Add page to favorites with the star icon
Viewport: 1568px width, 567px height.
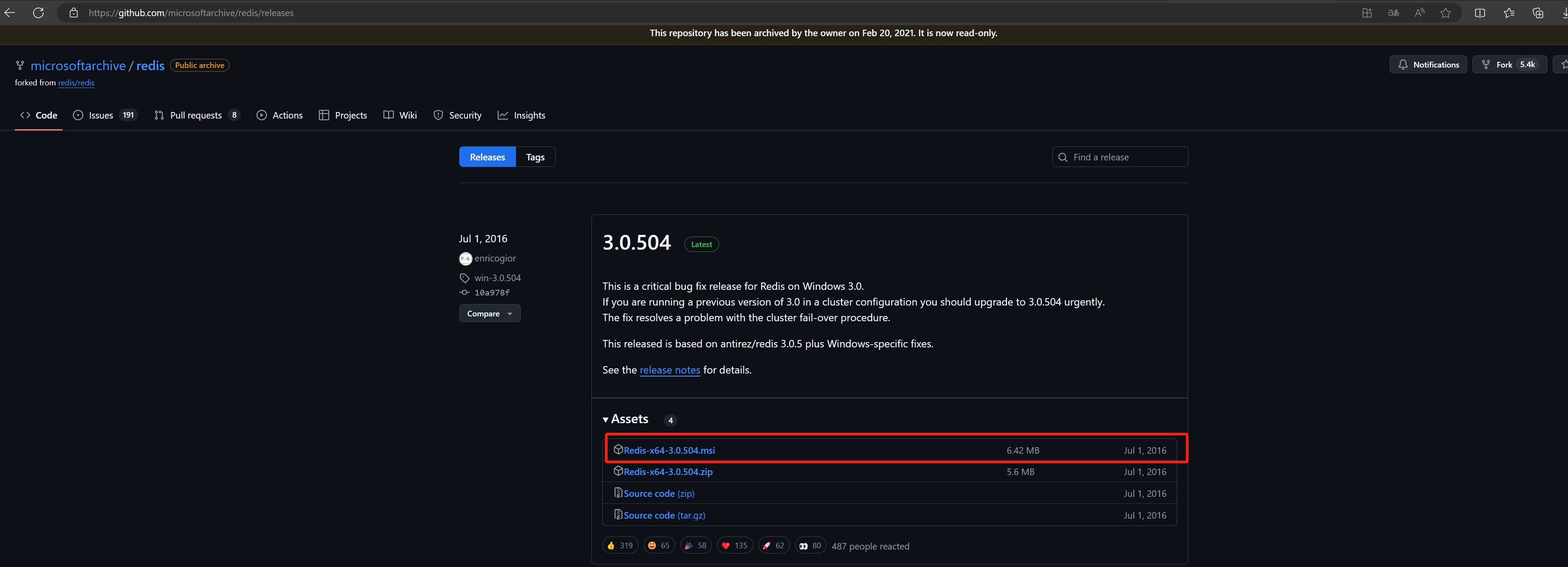[x=1445, y=13]
